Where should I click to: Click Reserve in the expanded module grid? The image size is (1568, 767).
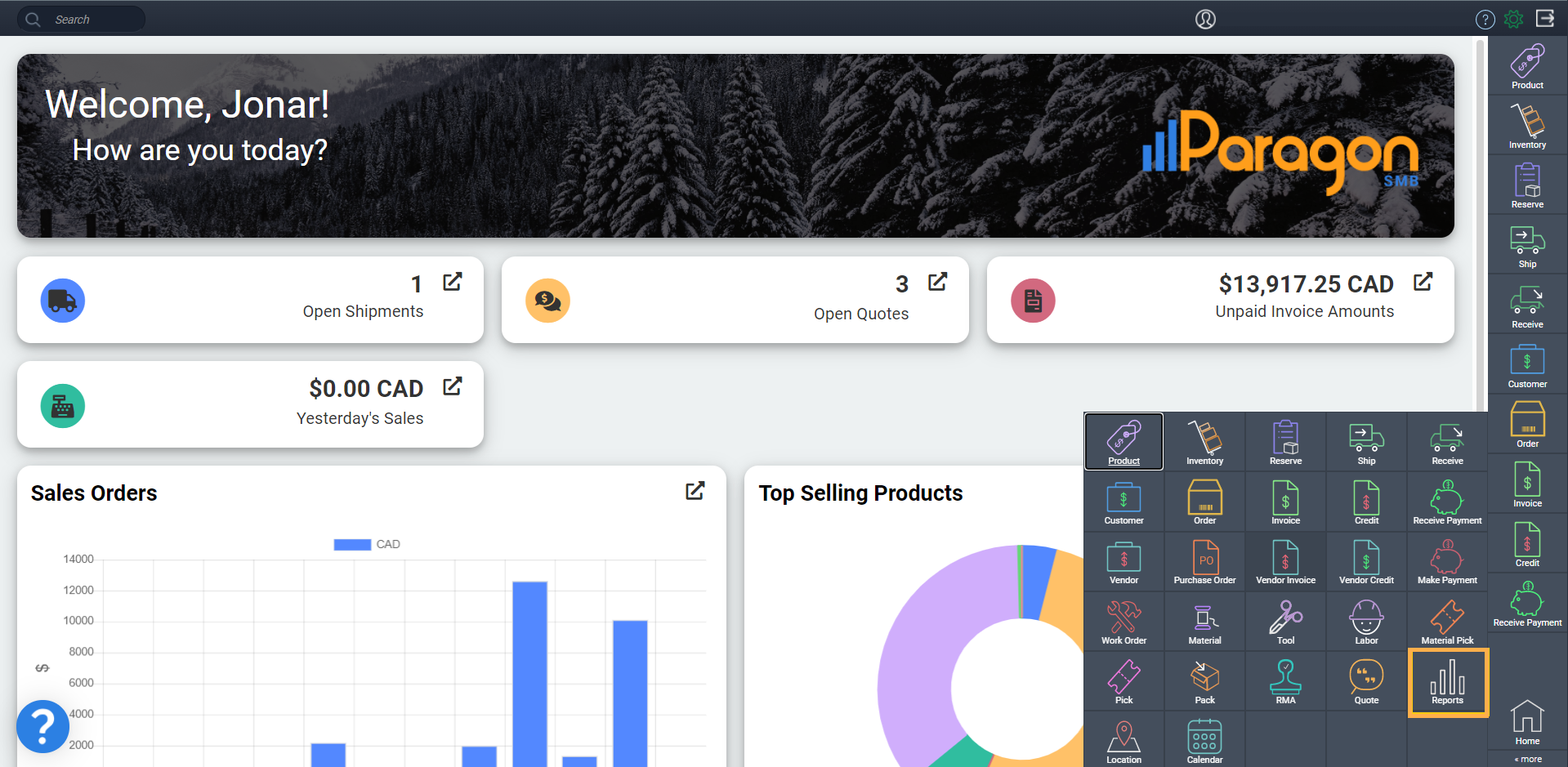(x=1285, y=442)
